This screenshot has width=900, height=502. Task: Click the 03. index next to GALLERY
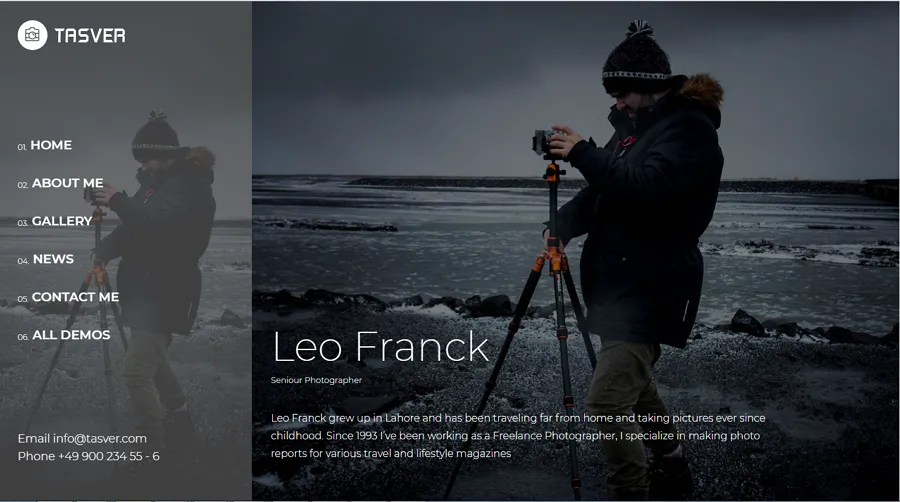[x=22, y=223]
